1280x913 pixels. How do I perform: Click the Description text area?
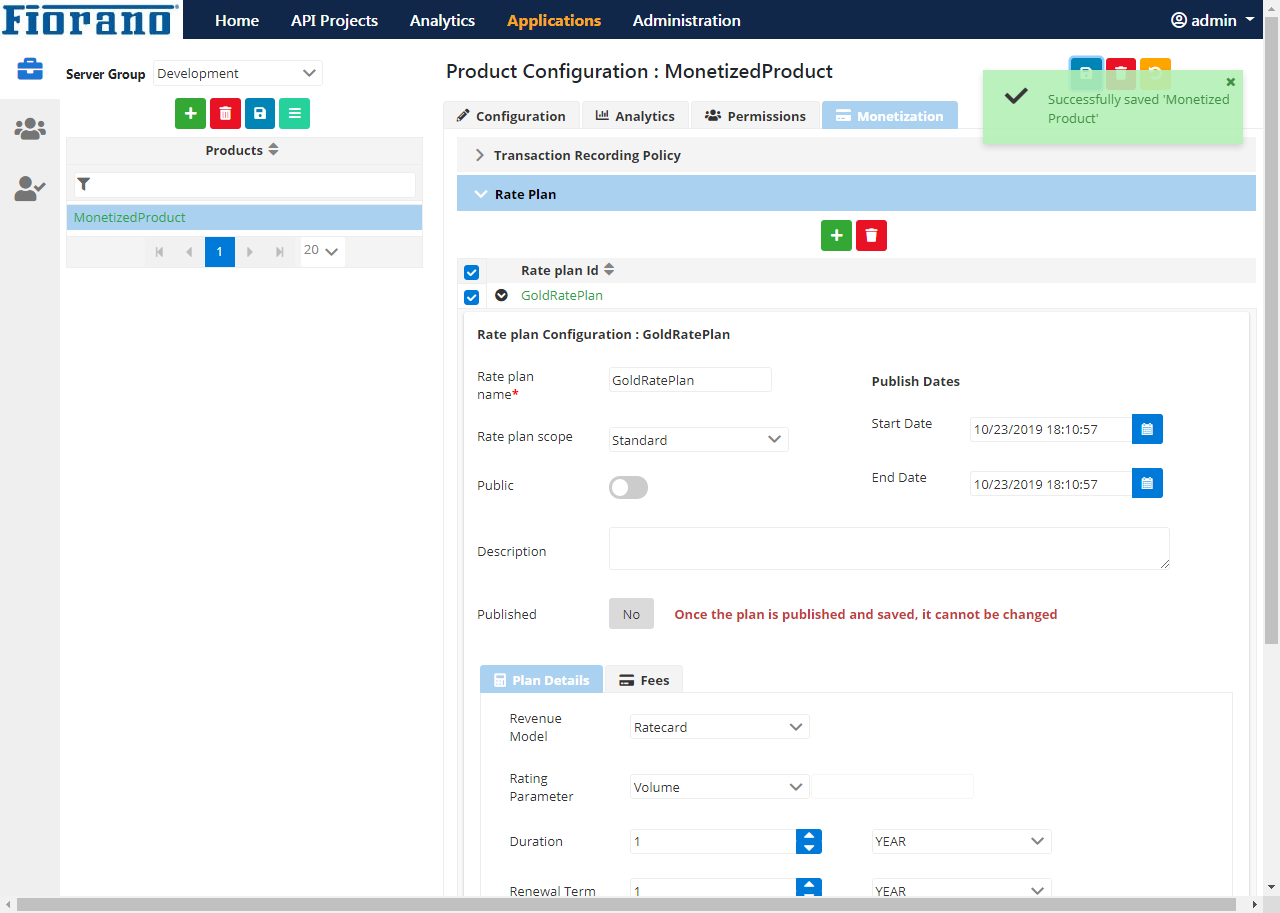(889, 549)
